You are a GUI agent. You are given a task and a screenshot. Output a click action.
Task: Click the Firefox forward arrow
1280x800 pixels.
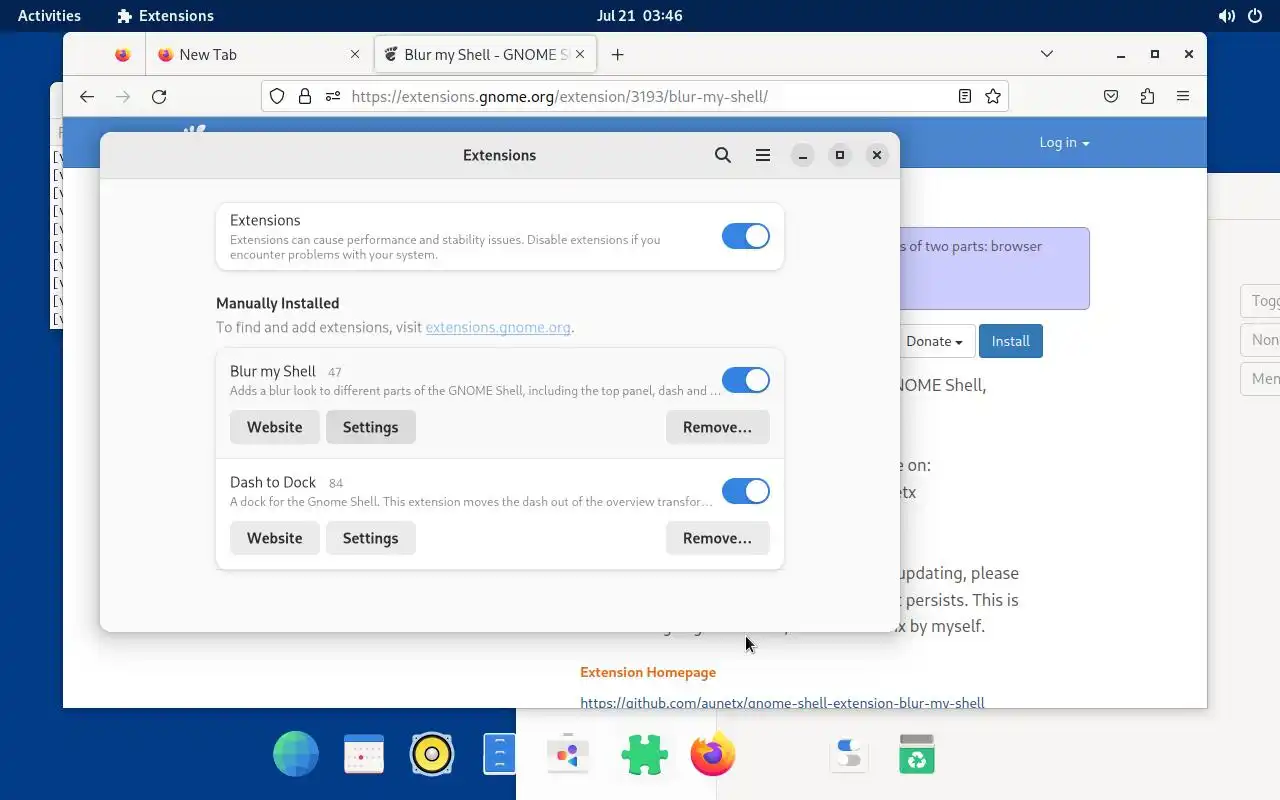(123, 96)
